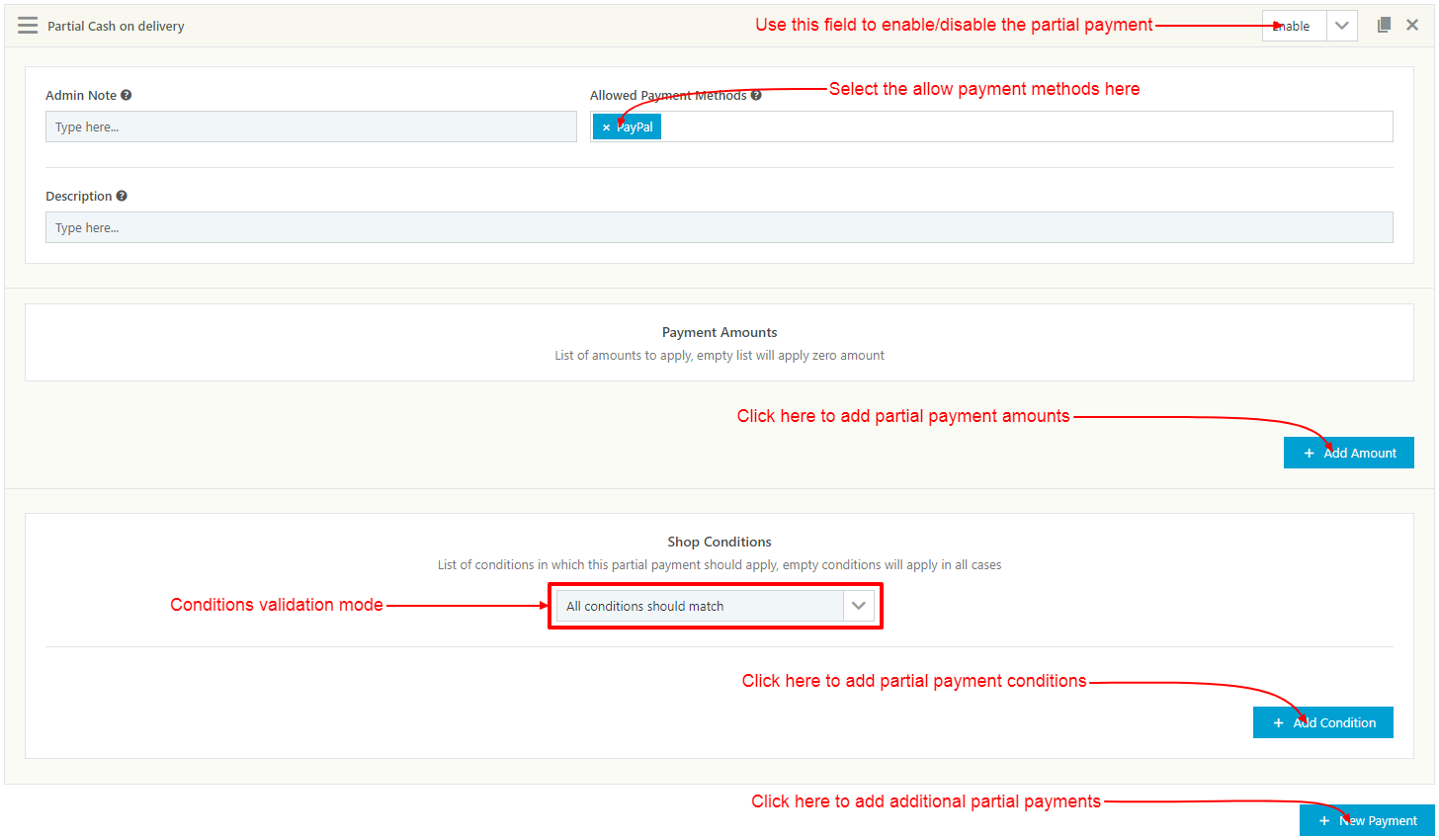Click into the Description input field

click(719, 227)
